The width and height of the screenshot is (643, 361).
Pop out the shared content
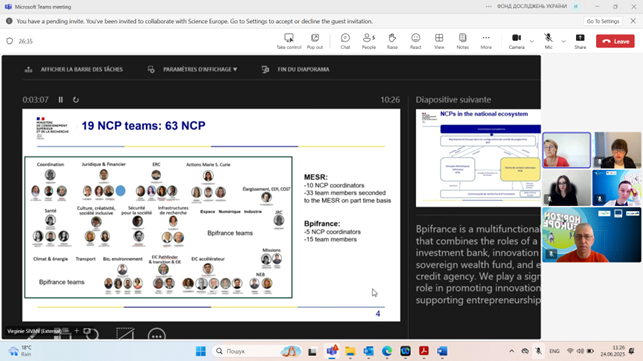pyautogui.click(x=315, y=41)
